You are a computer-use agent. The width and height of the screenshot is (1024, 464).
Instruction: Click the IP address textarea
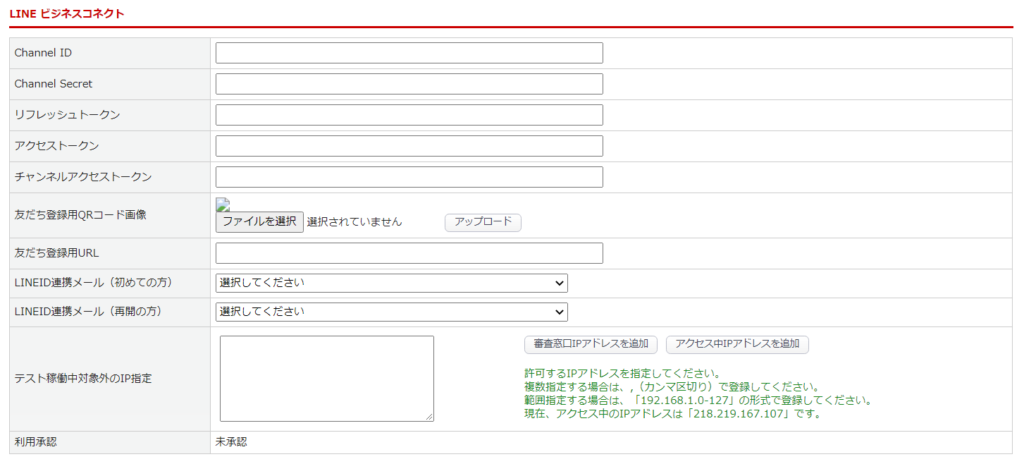327,379
